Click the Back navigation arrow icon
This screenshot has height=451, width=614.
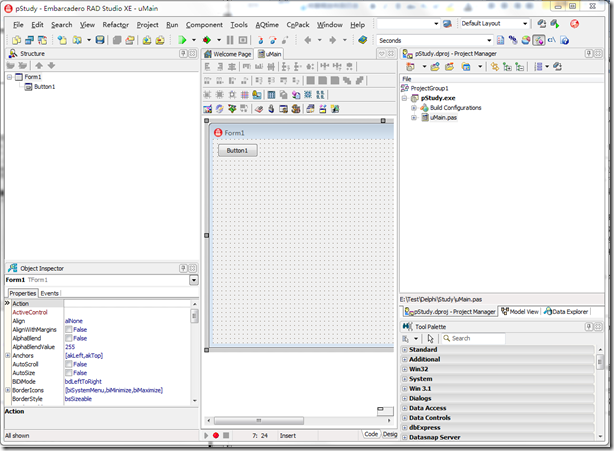click(x=308, y=40)
